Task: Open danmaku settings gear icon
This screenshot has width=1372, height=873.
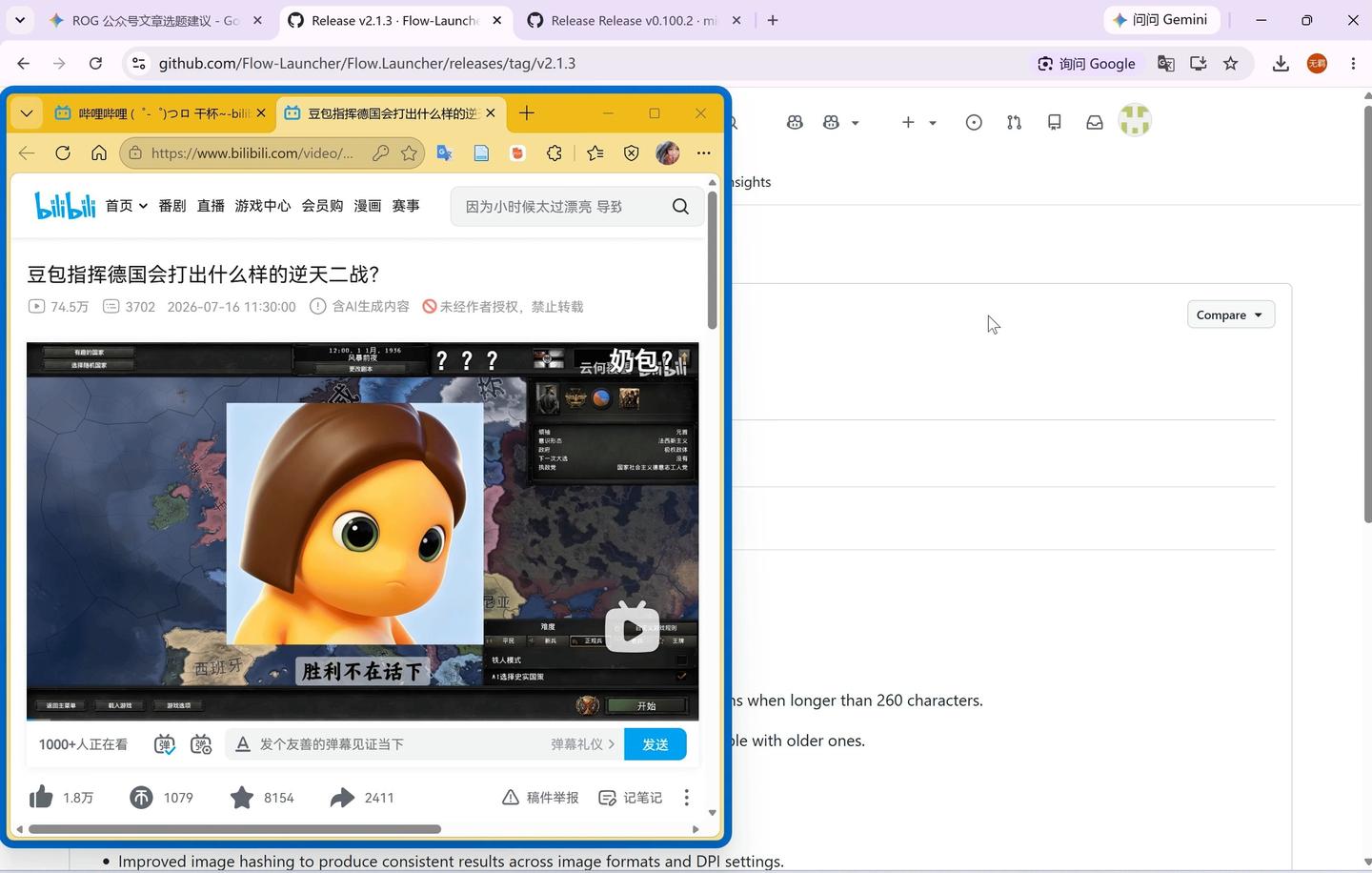Action: [x=201, y=744]
